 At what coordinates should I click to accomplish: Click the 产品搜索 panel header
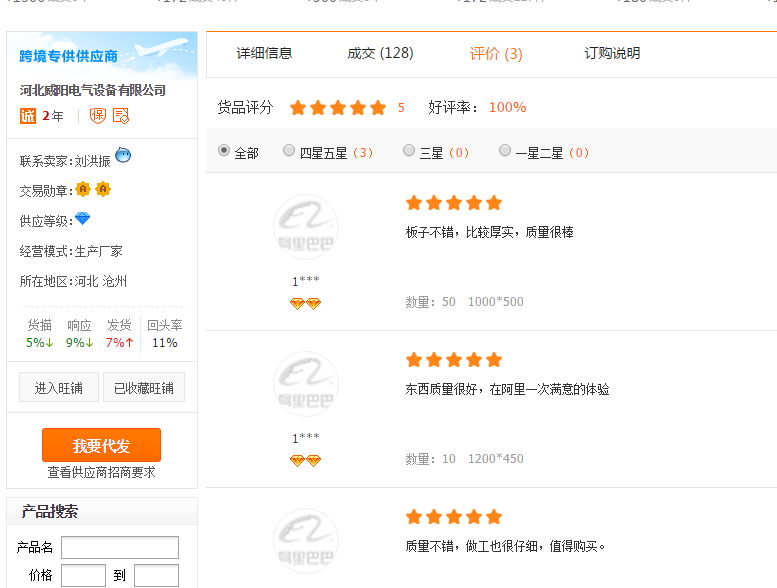point(102,511)
